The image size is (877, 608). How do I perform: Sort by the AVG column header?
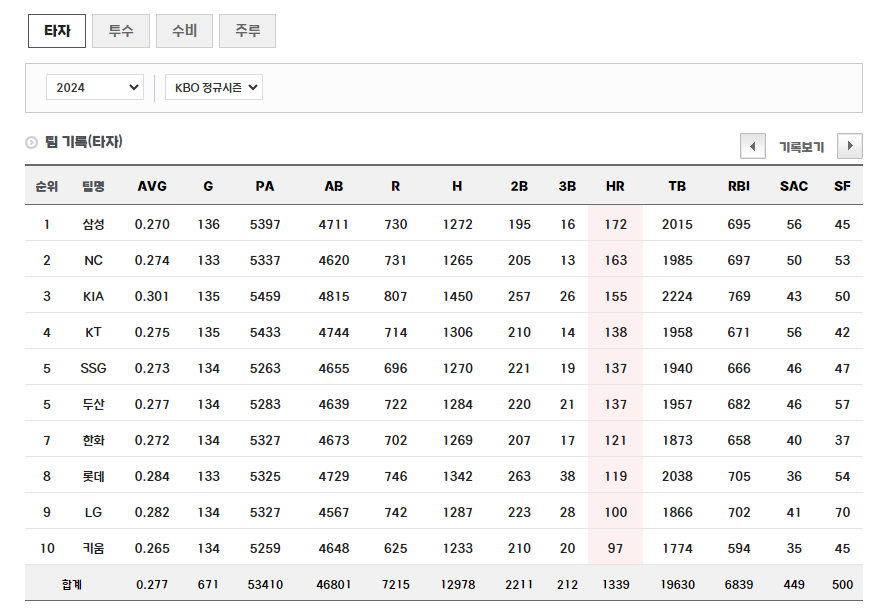(152, 186)
